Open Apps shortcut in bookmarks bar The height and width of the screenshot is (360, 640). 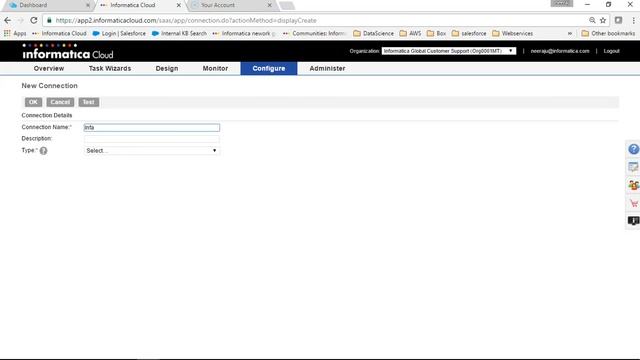[x=15, y=33]
